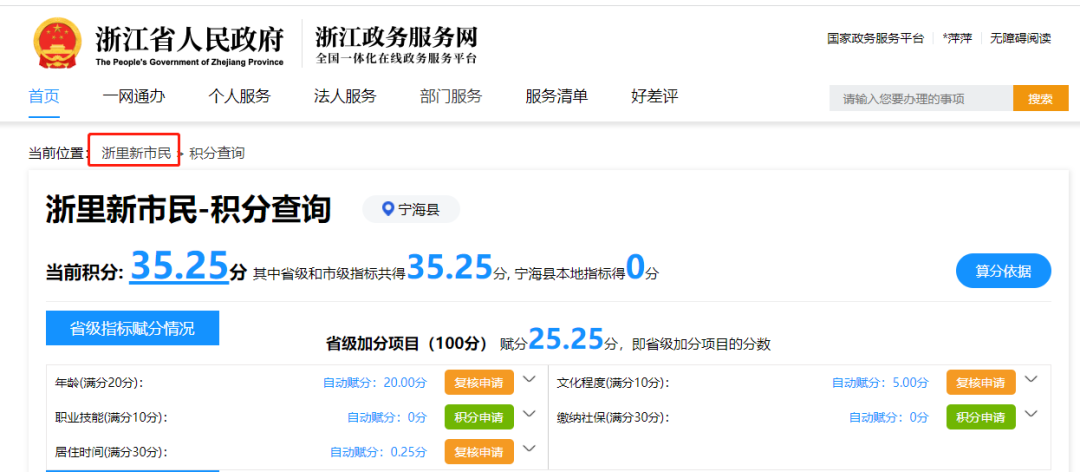Open the 一网通办 menu item

tap(134, 96)
